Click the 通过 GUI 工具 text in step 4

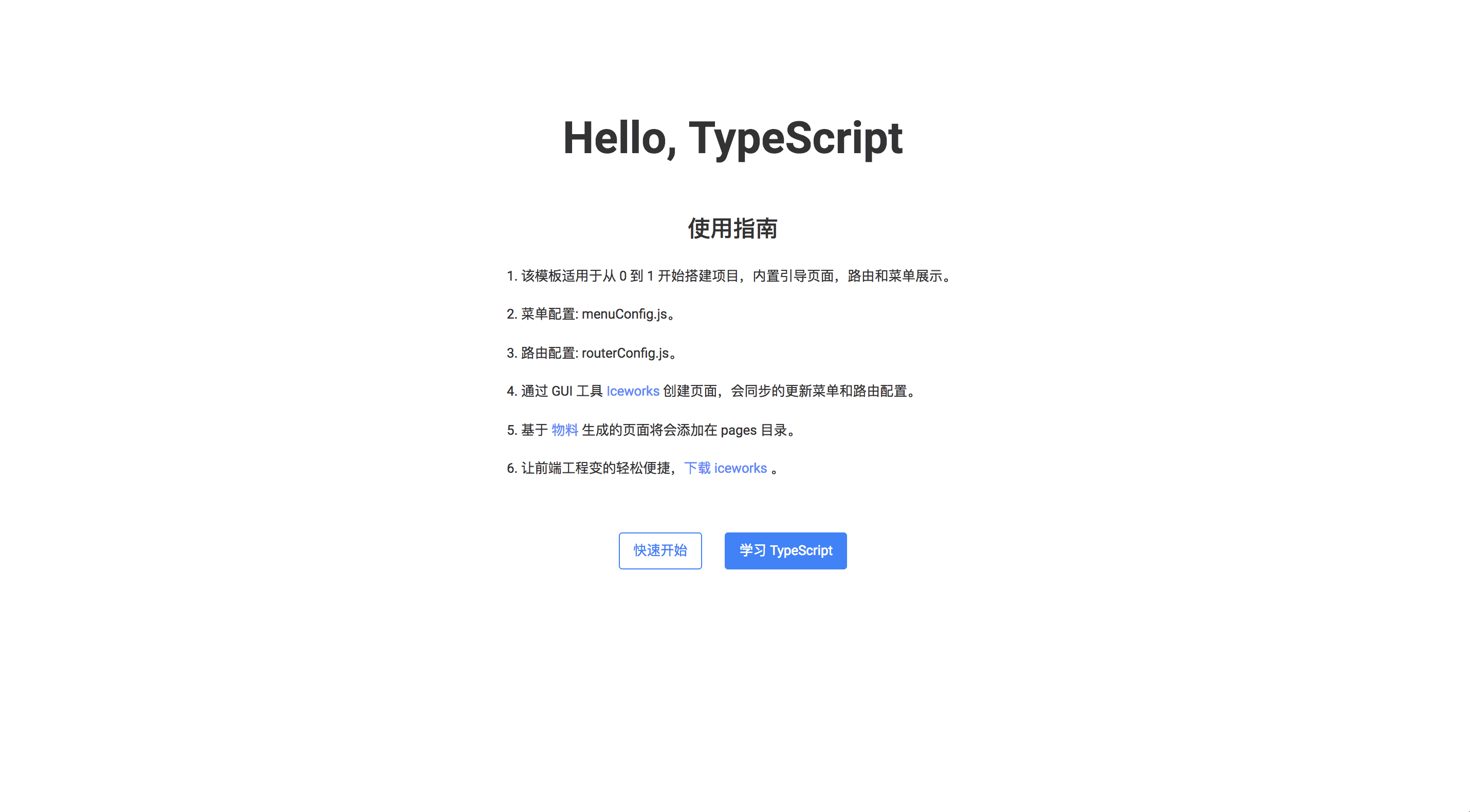click(561, 392)
